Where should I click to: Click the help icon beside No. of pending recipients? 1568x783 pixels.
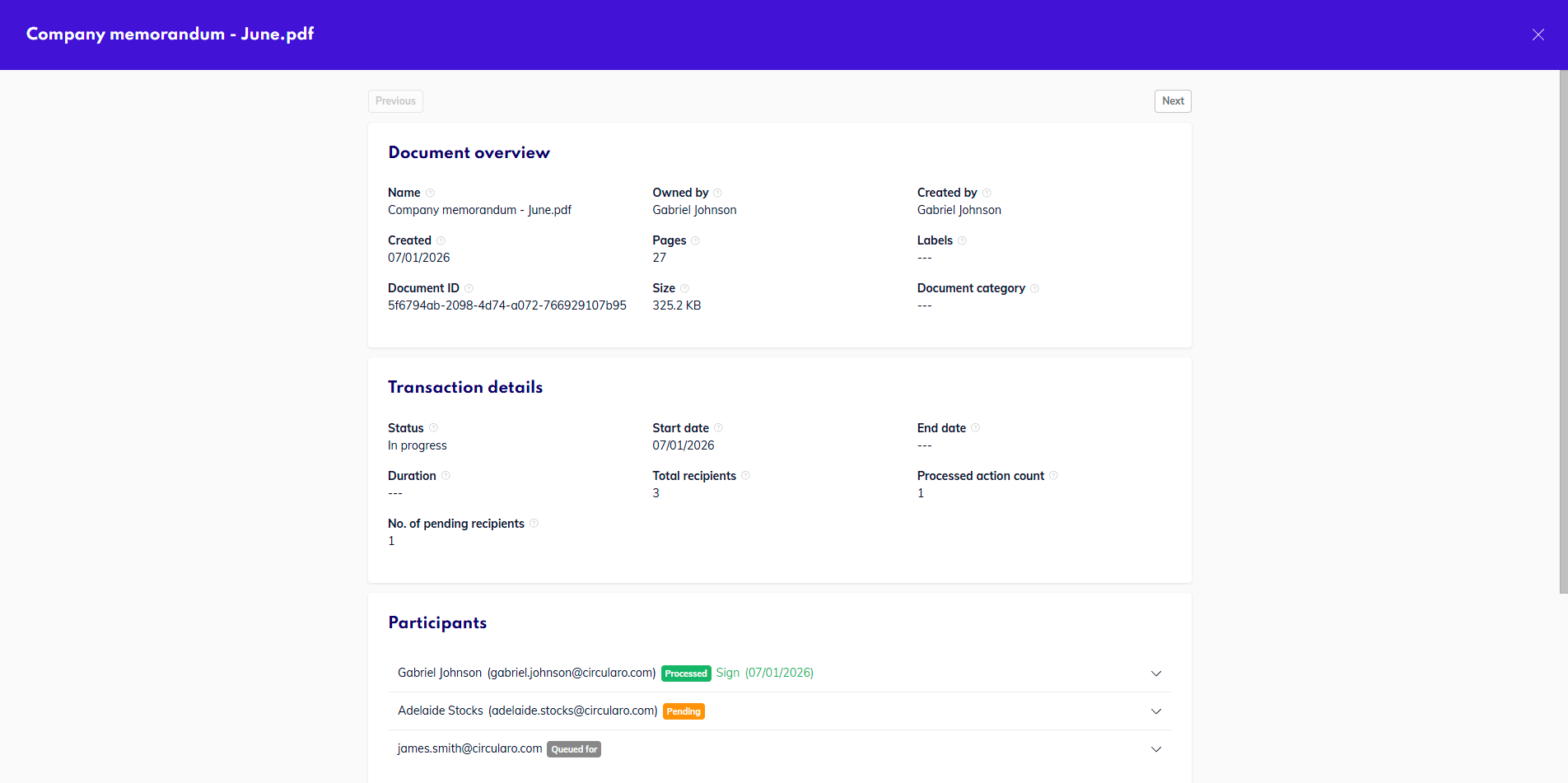click(x=534, y=524)
